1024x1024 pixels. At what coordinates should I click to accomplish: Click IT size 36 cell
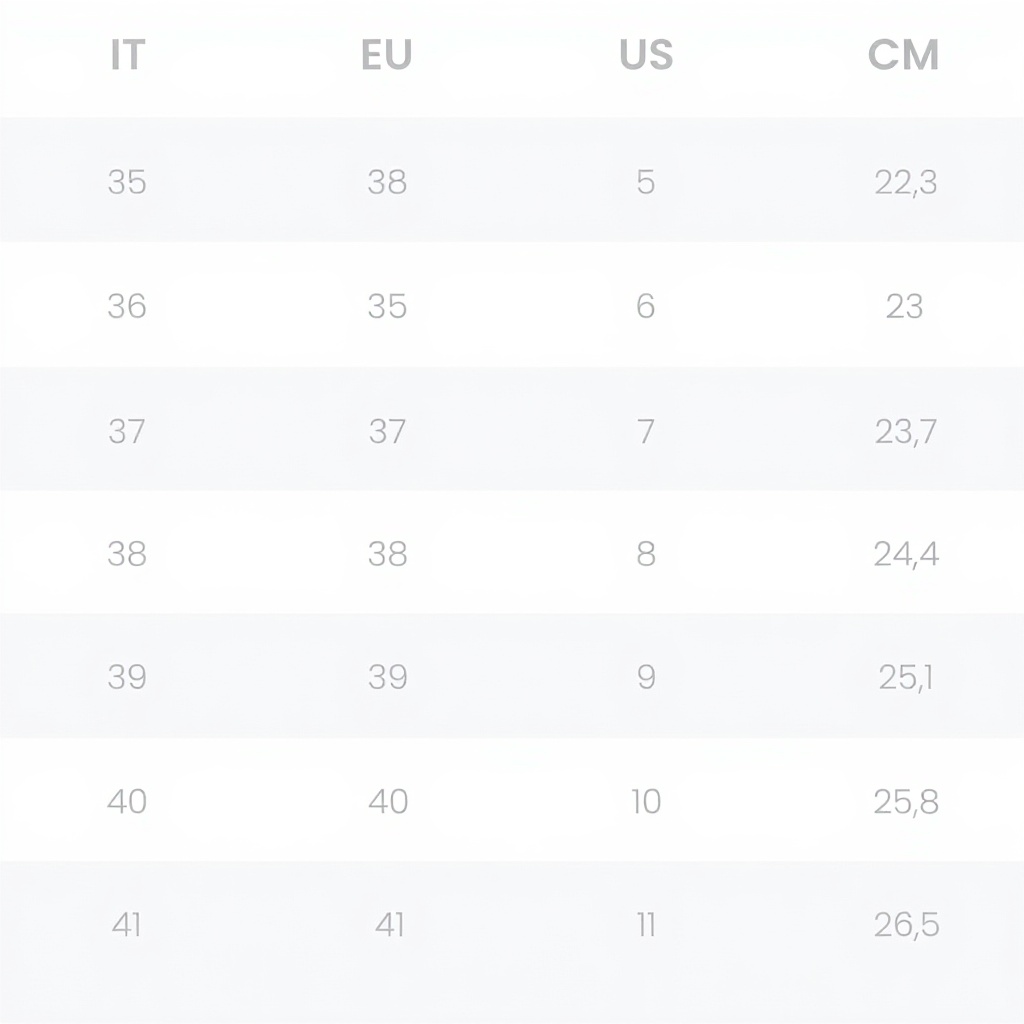127,306
